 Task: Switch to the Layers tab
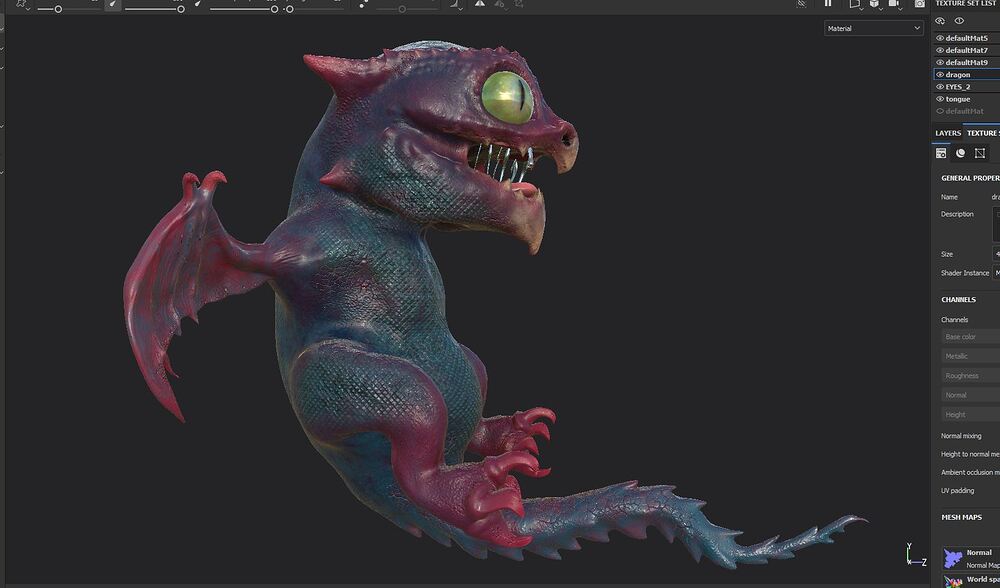pyautogui.click(x=948, y=133)
